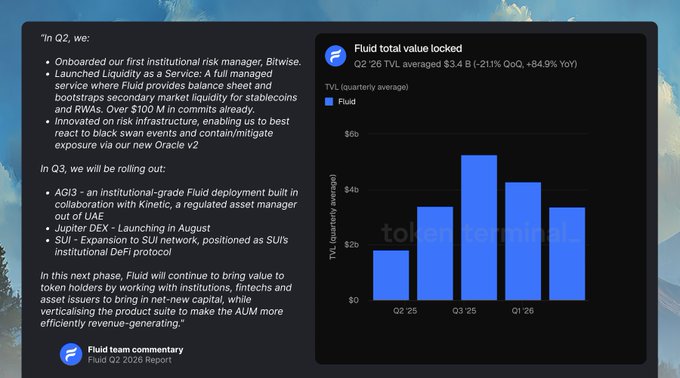Click the Q3 '25 axis label

[x=464, y=311]
